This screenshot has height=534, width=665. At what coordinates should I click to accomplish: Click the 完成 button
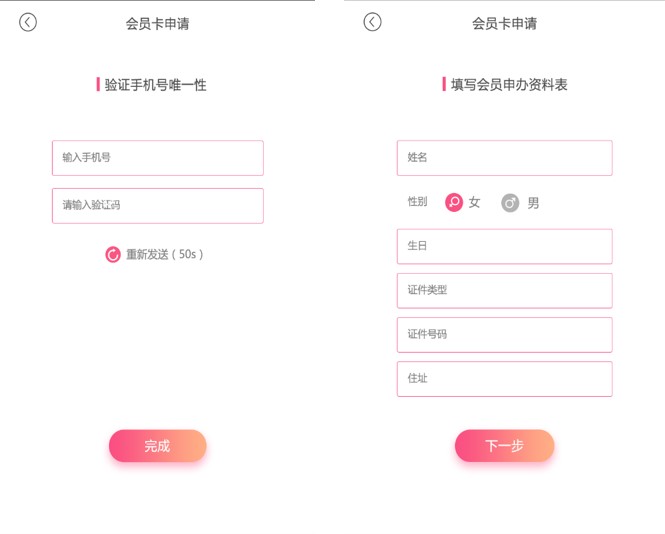coord(158,446)
